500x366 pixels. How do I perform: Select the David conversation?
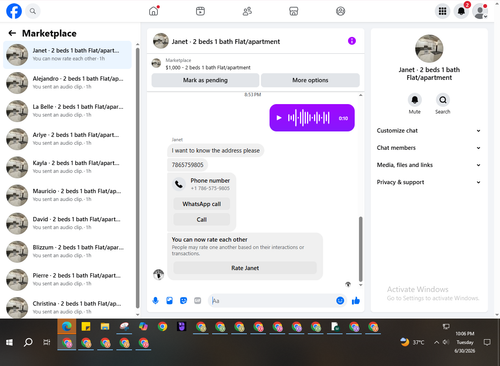coord(67,223)
